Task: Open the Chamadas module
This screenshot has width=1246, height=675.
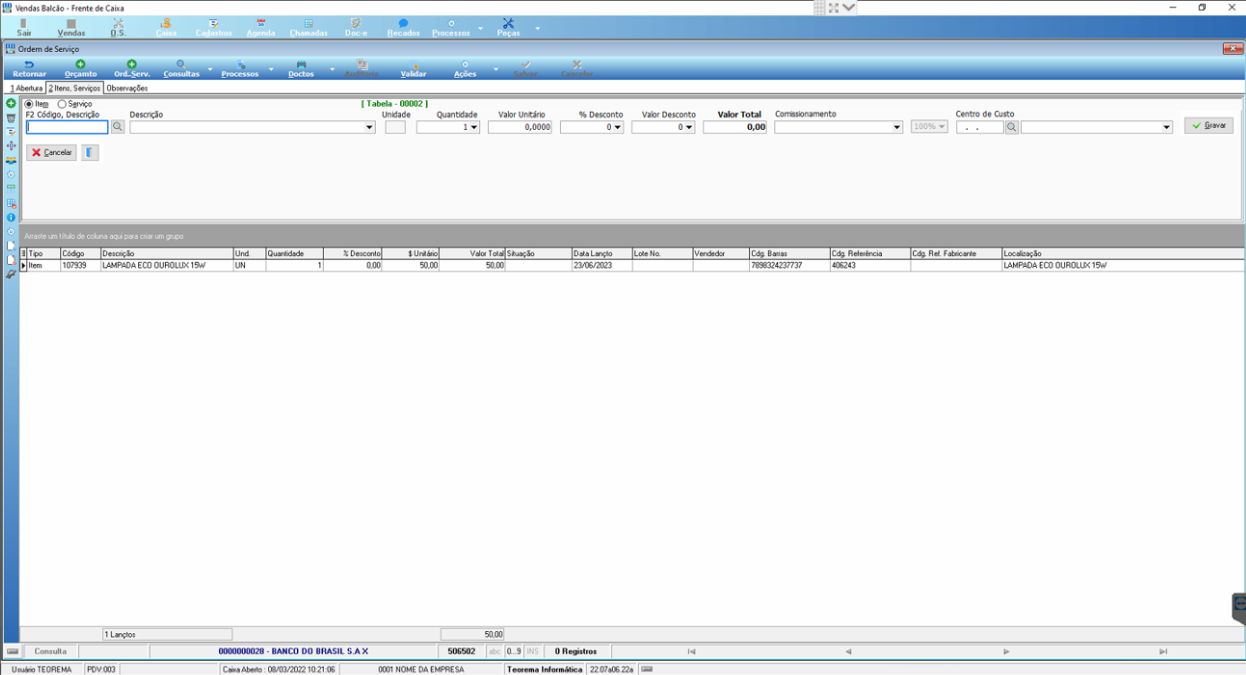Action: pos(308,27)
